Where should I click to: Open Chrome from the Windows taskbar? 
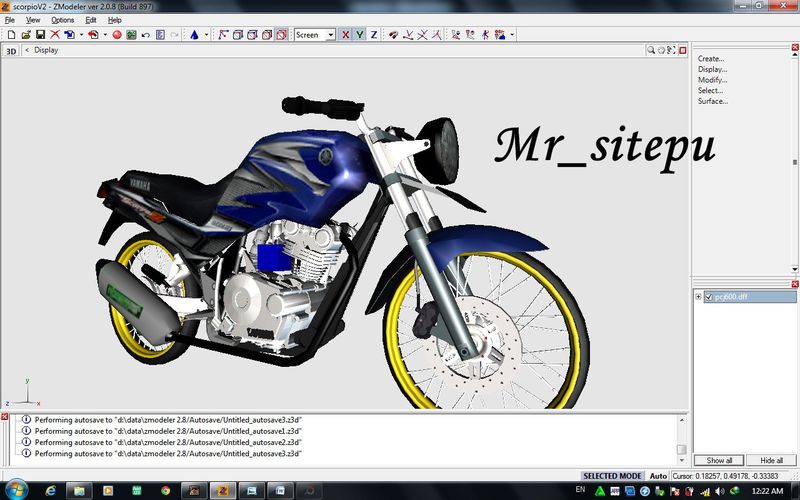[165, 490]
